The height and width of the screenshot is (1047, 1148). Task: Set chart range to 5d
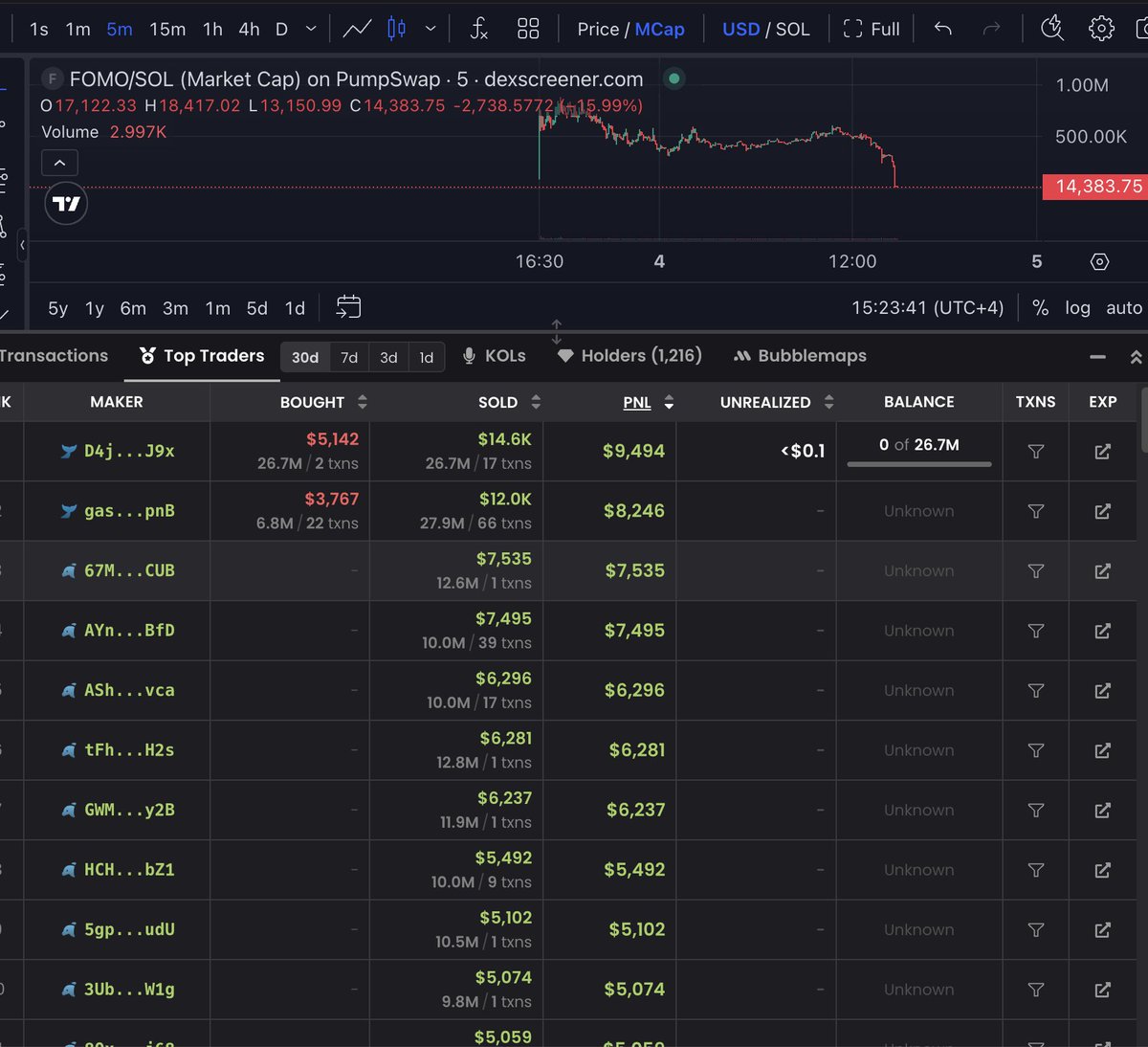point(256,308)
